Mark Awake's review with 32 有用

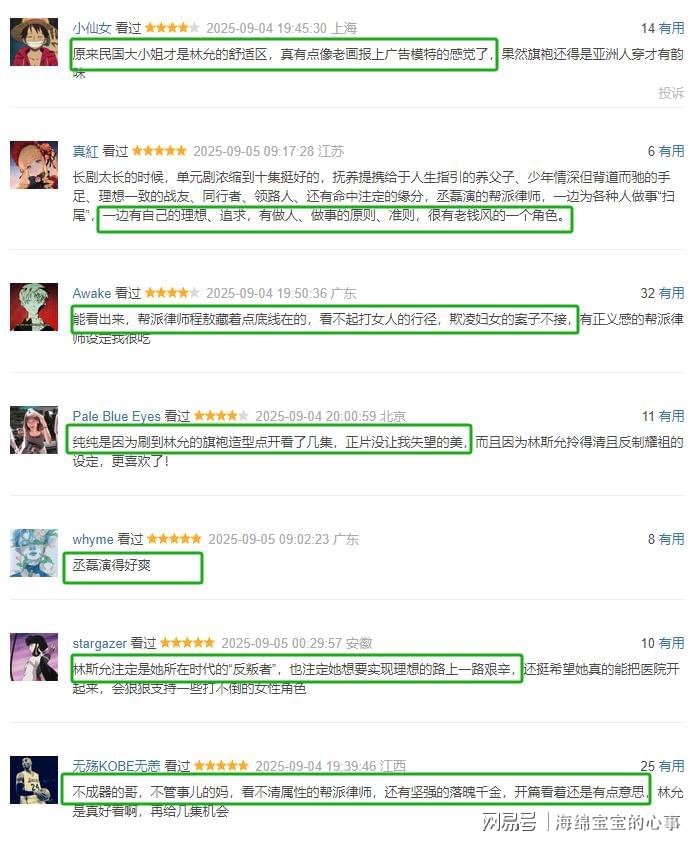point(671,293)
